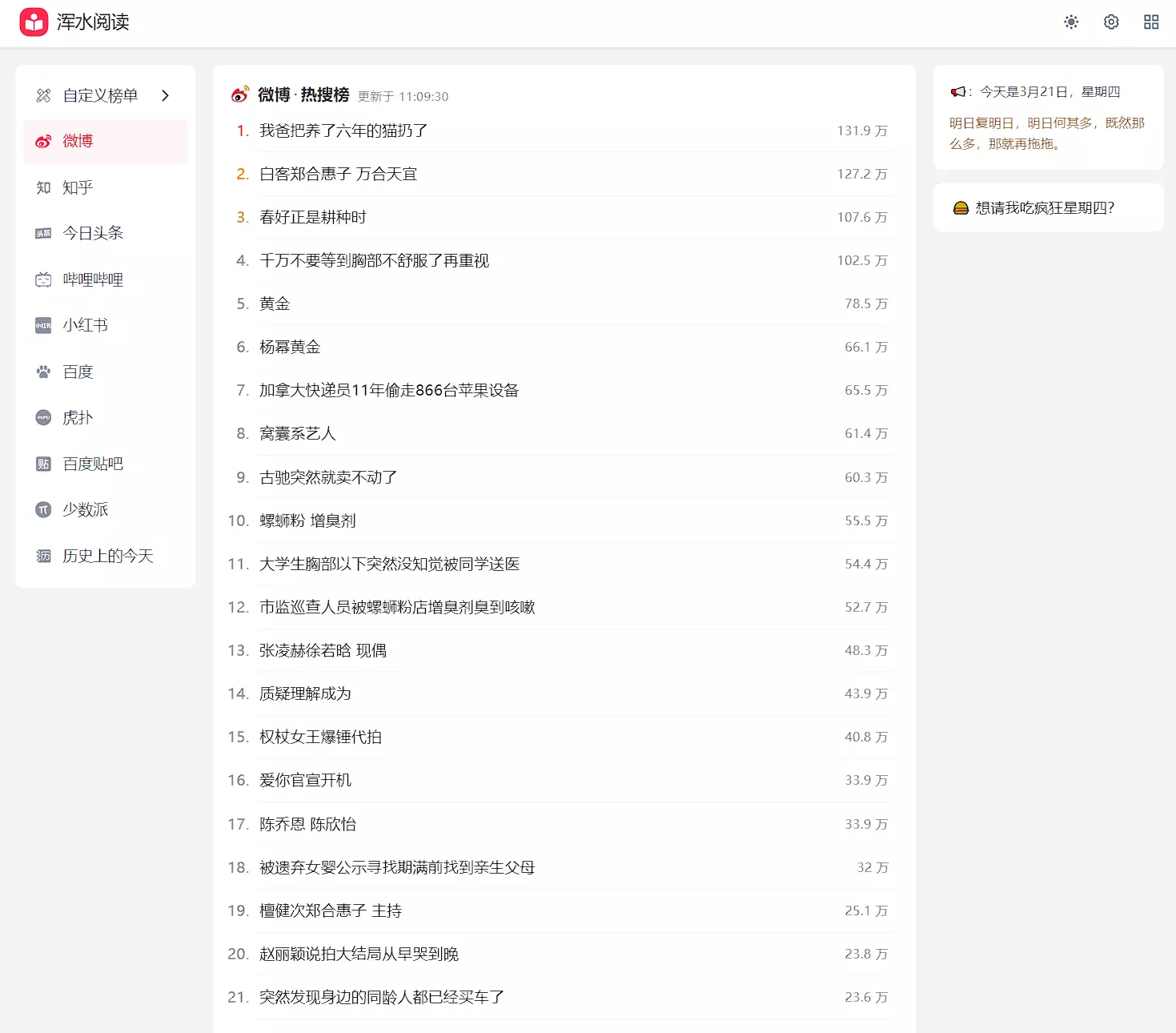The height and width of the screenshot is (1033, 1176).
Task: Click the 浑水阅读 app logo icon
Action: point(34,22)
